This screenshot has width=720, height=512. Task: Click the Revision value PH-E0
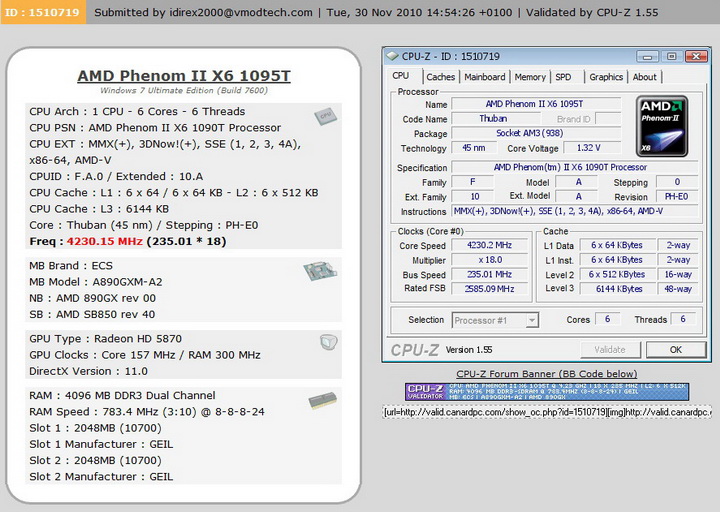pos(677,197)
